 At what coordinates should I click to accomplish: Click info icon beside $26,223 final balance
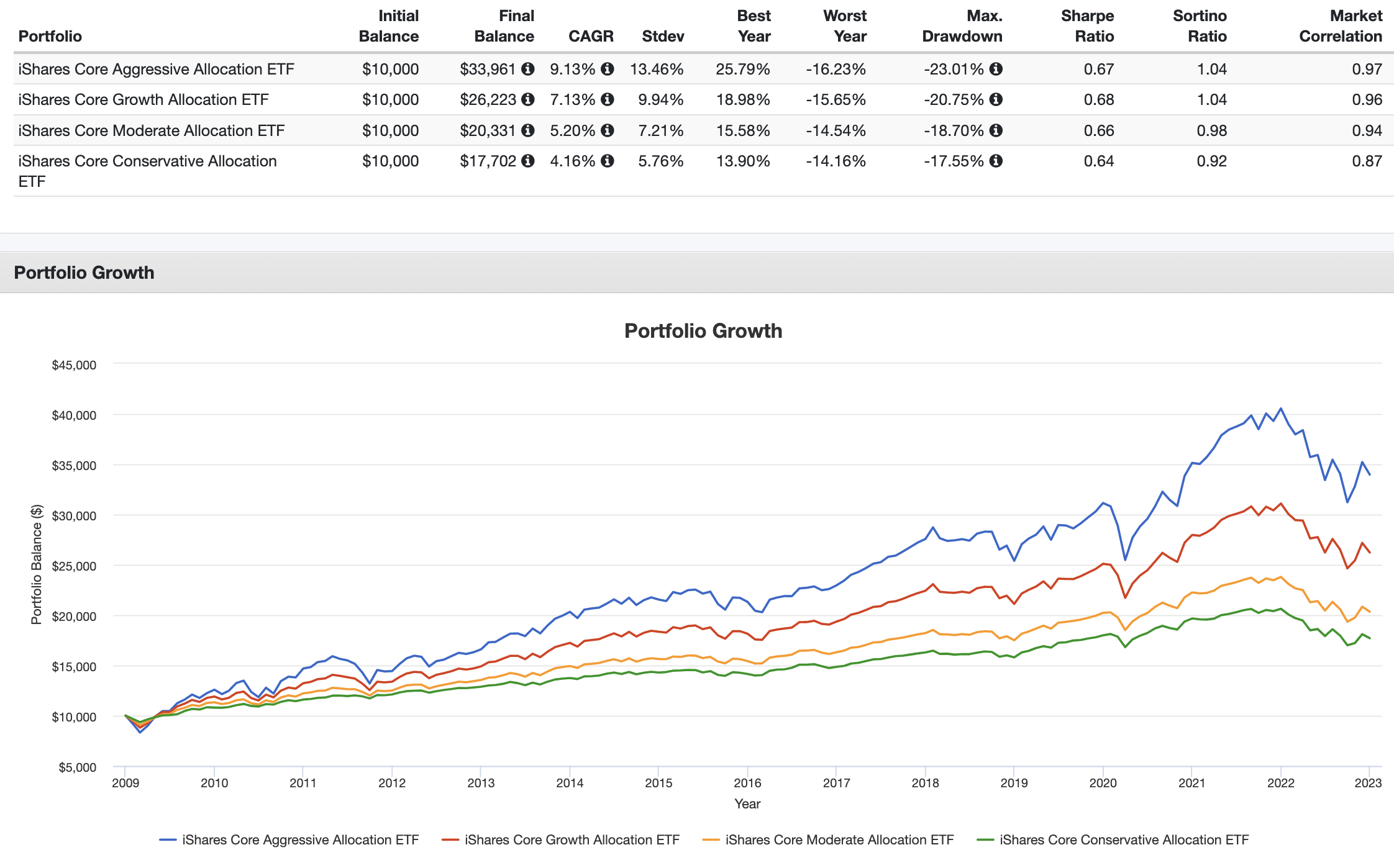coord(527,99)
